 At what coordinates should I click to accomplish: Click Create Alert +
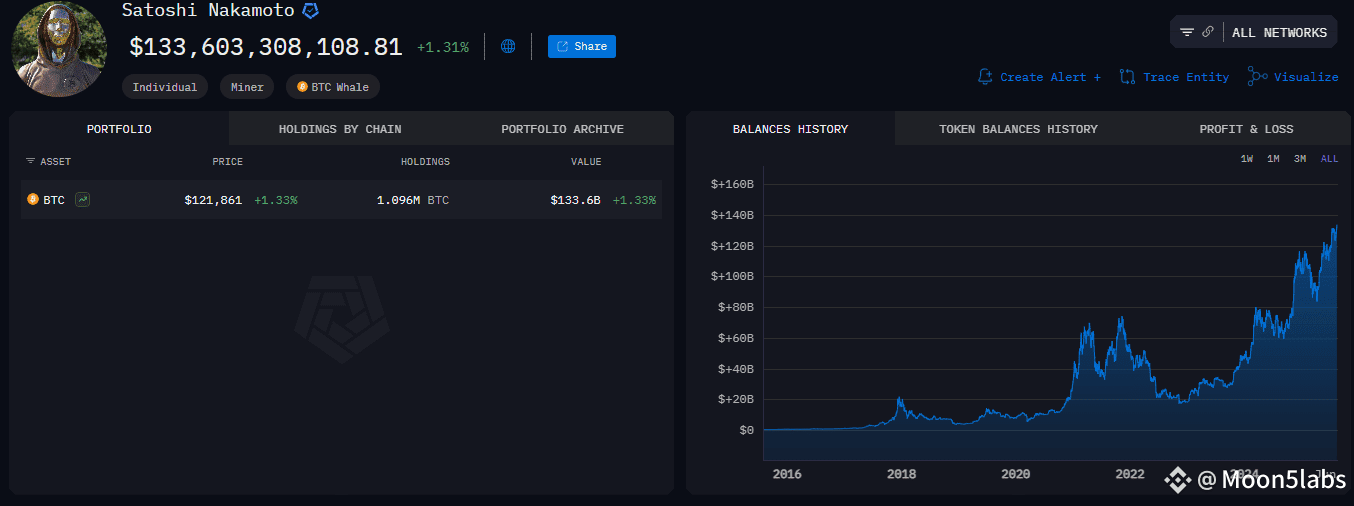coord(1039,77)
